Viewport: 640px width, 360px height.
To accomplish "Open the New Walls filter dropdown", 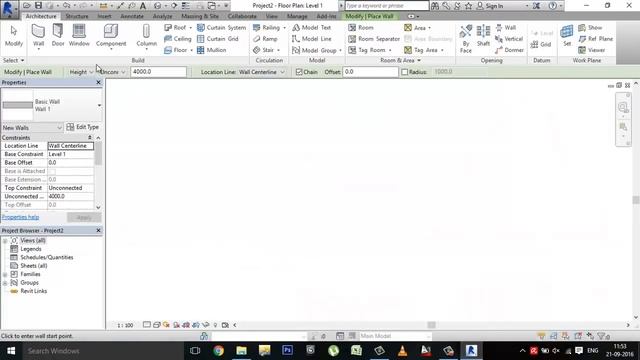I will pos(32,127).
